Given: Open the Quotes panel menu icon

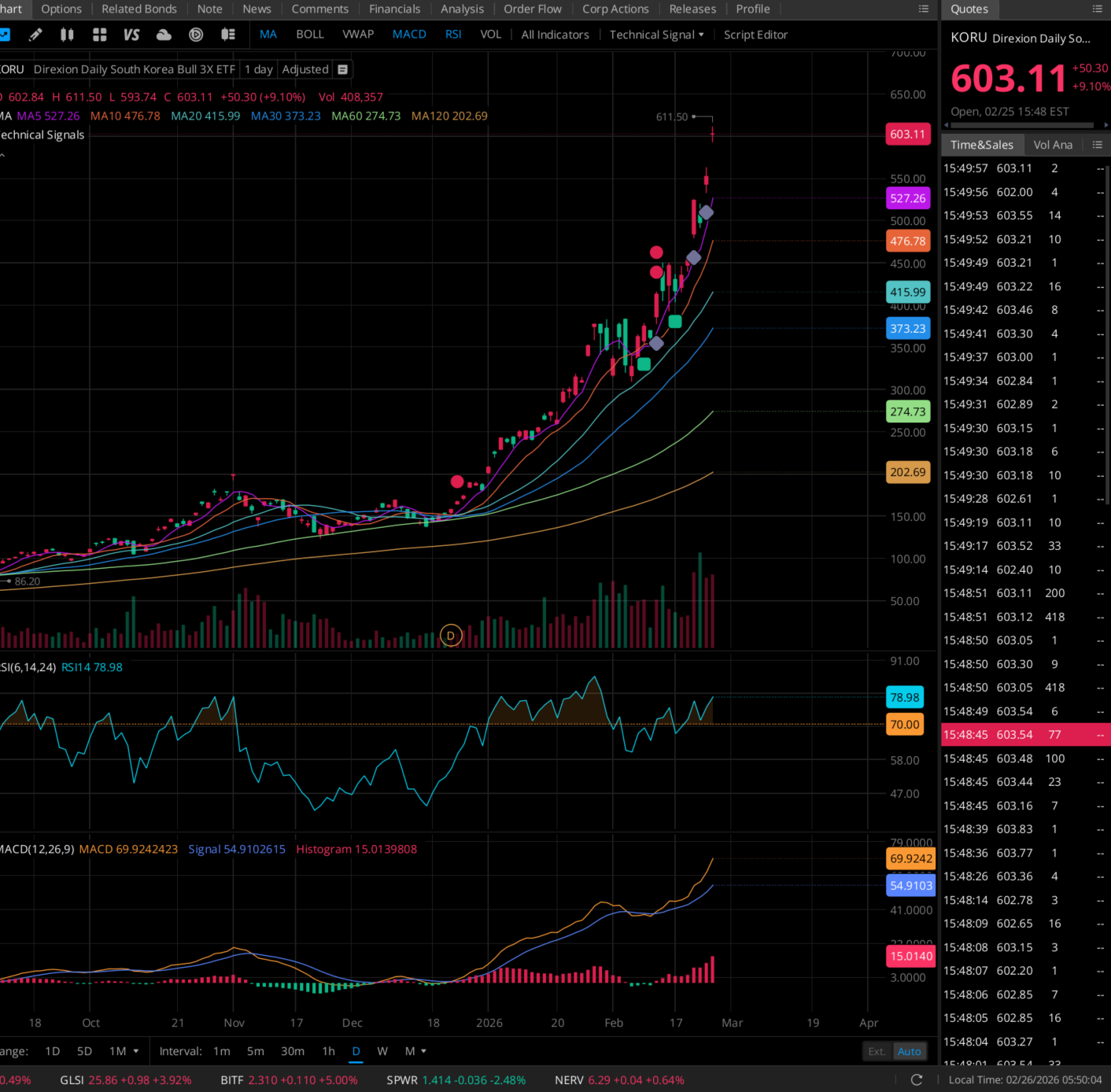Looking at the screenshot, I should [1097, 9].
